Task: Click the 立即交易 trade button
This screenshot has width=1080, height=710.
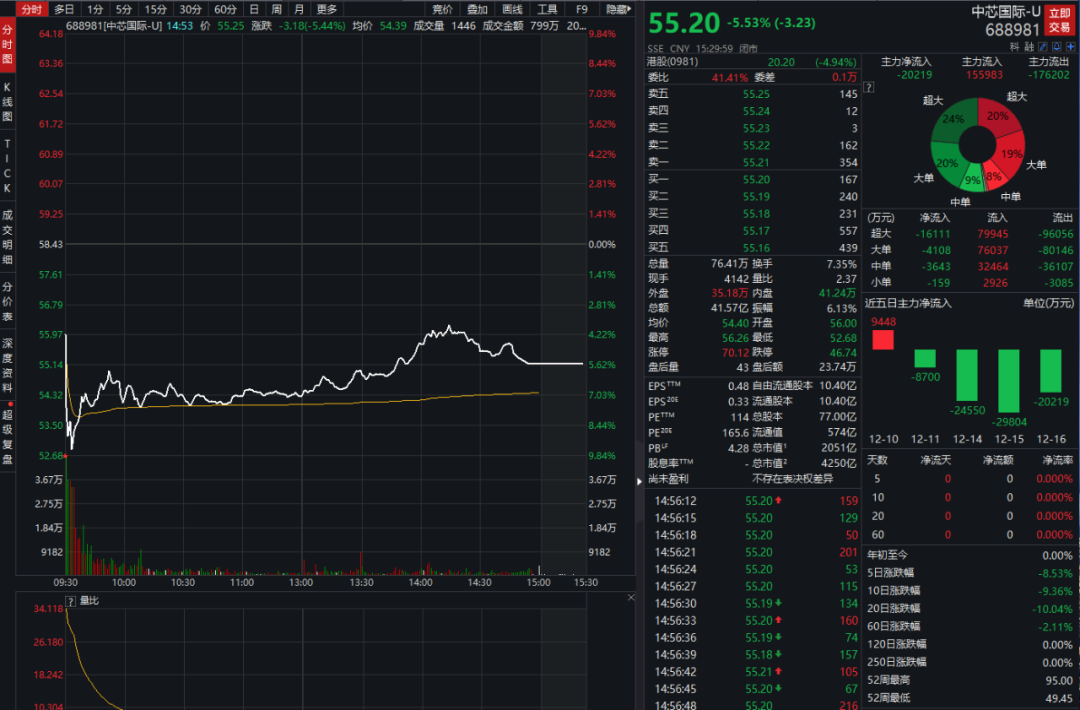Action: [1058, 21]
